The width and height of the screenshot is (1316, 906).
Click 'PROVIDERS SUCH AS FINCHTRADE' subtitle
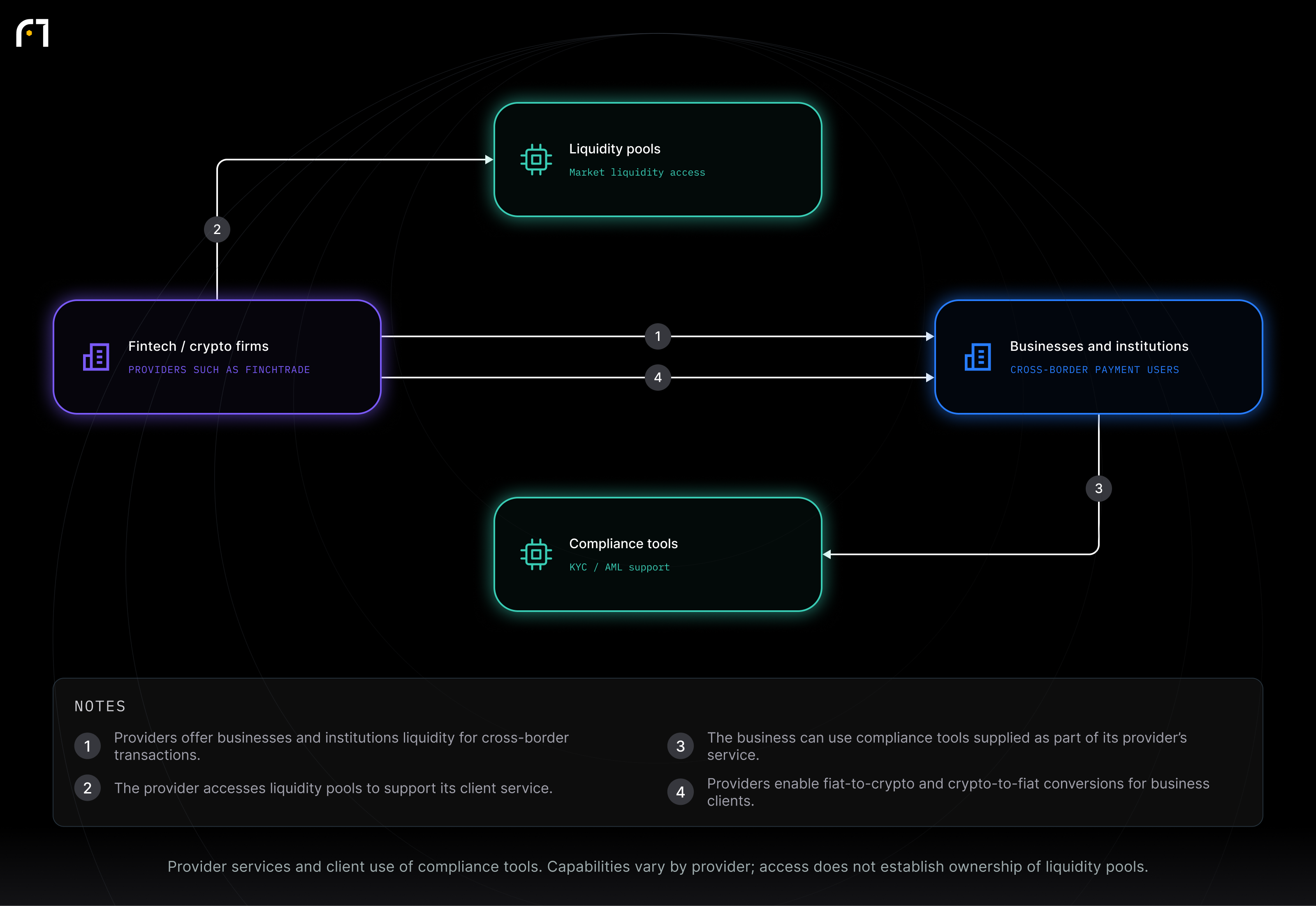(x=219, y=370)
